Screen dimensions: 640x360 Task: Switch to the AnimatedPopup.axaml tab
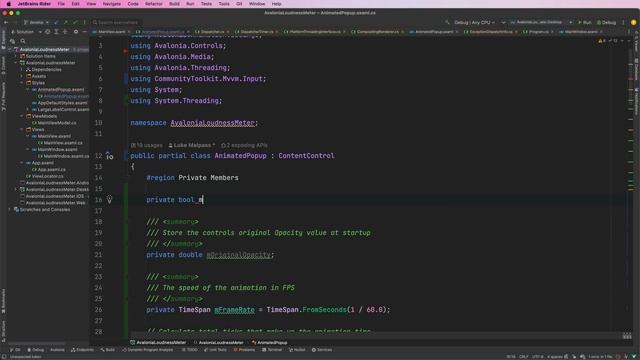tap(434, 31)
